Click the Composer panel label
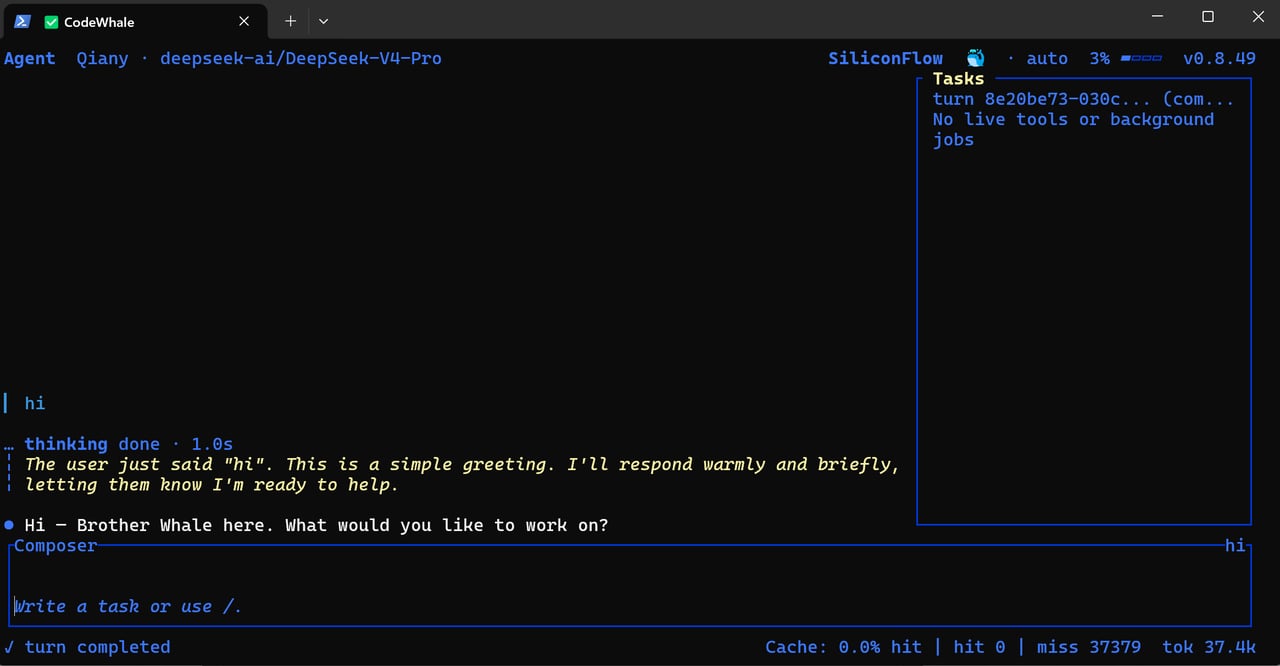This screenshot has height=666, width=1280. (x=55, y=545)
